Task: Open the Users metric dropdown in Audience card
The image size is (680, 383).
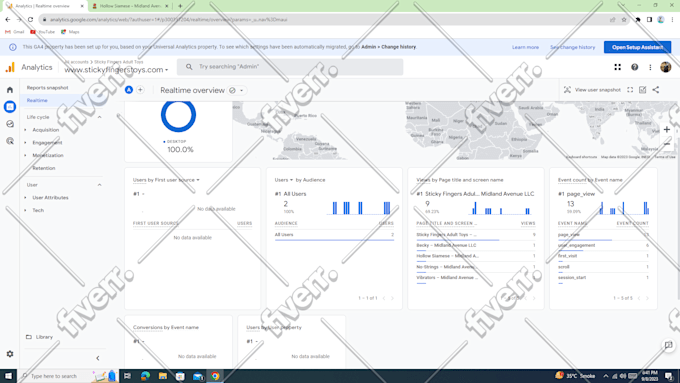Action: tap(284, 180)
